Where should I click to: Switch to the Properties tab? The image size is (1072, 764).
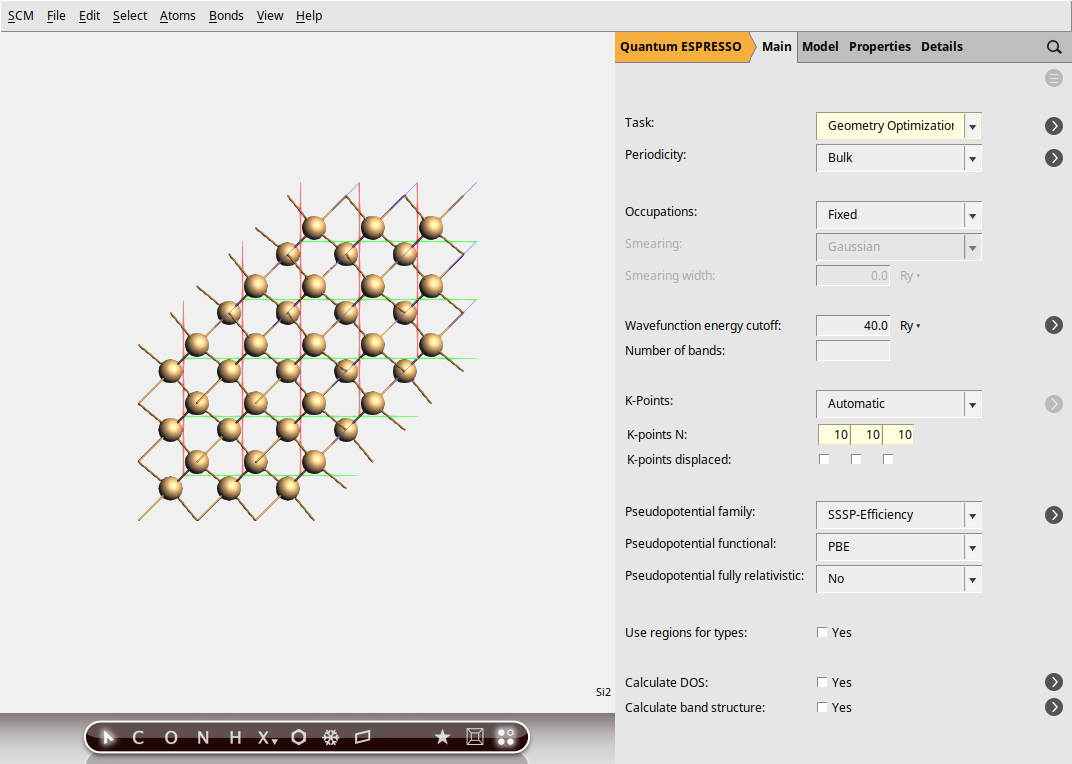pos(880,47)
